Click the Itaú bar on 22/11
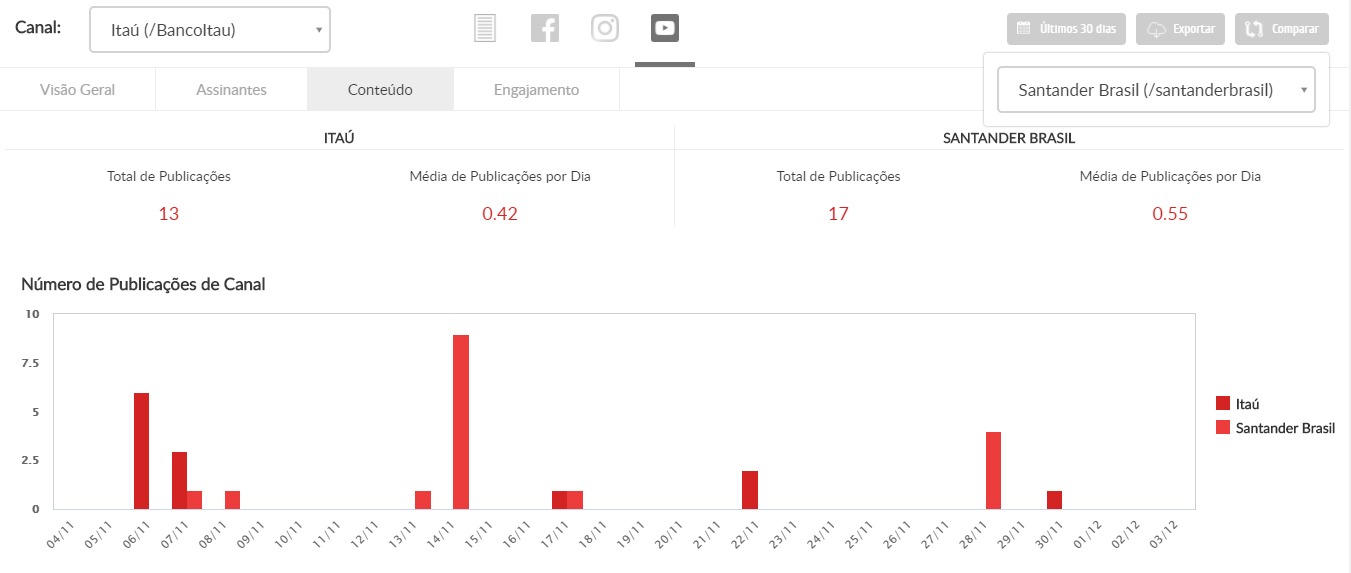Image resolution: width=1351 pixels, height=573 pixels. pos(750,490)
